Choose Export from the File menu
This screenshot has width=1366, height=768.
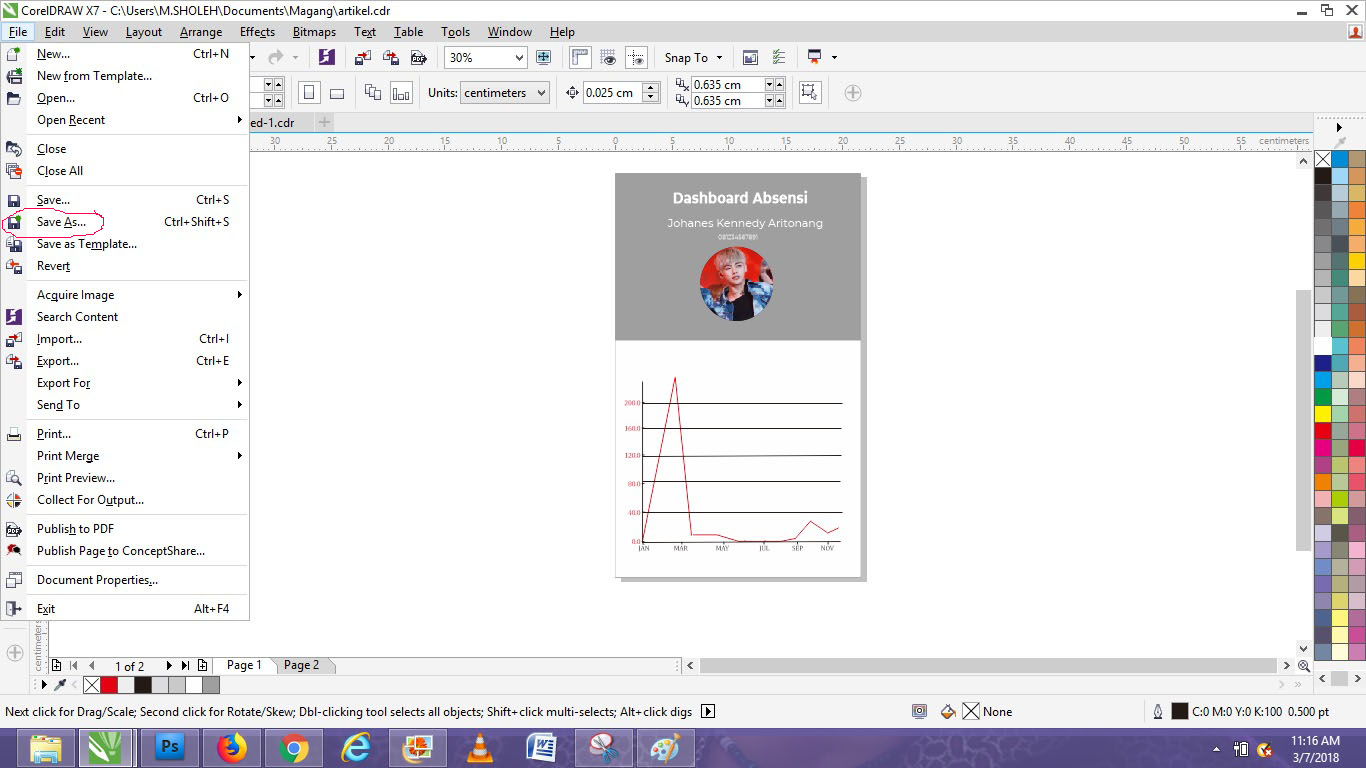pos(58,361)
